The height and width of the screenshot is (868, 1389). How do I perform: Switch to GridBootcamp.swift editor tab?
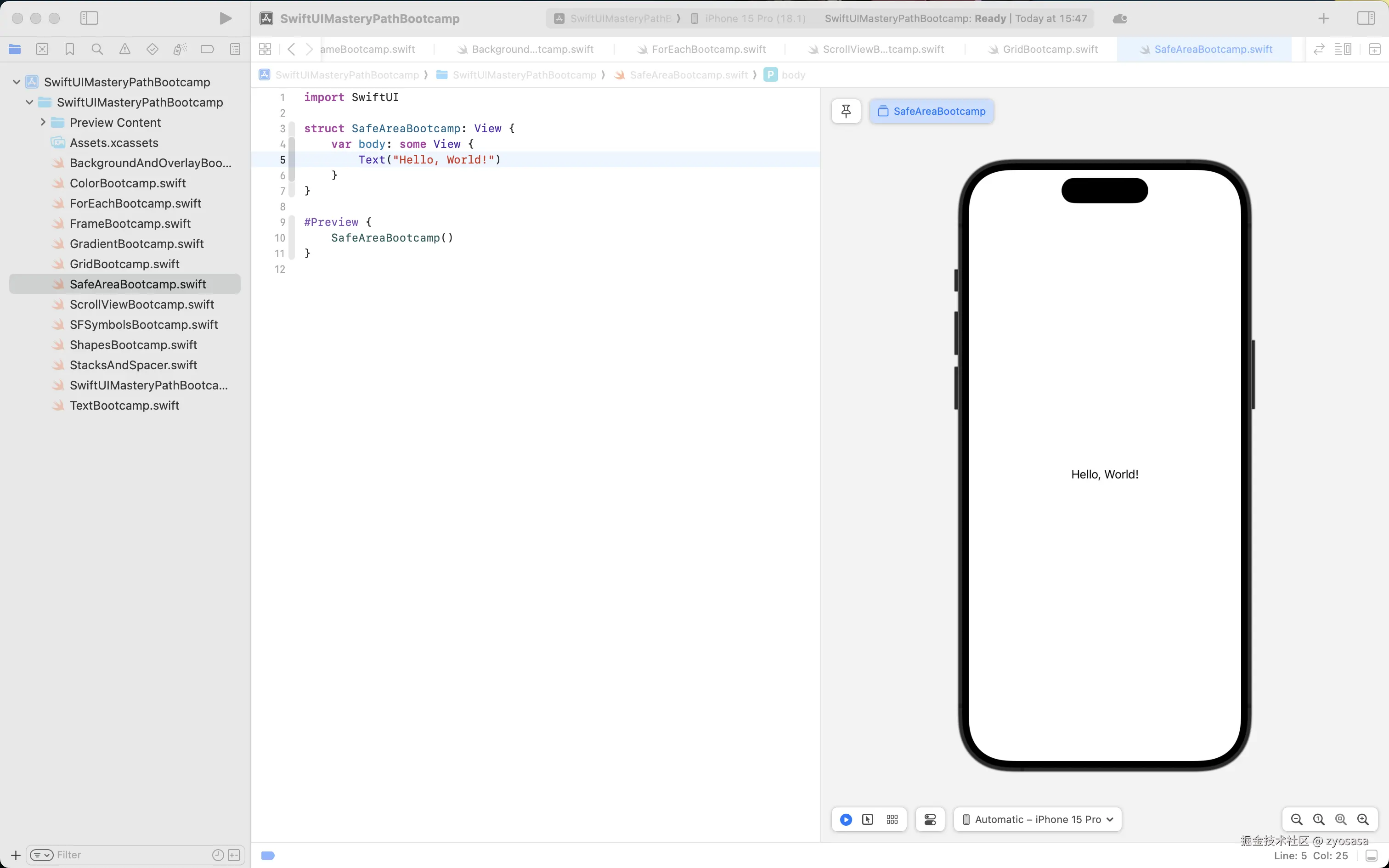1050,50
